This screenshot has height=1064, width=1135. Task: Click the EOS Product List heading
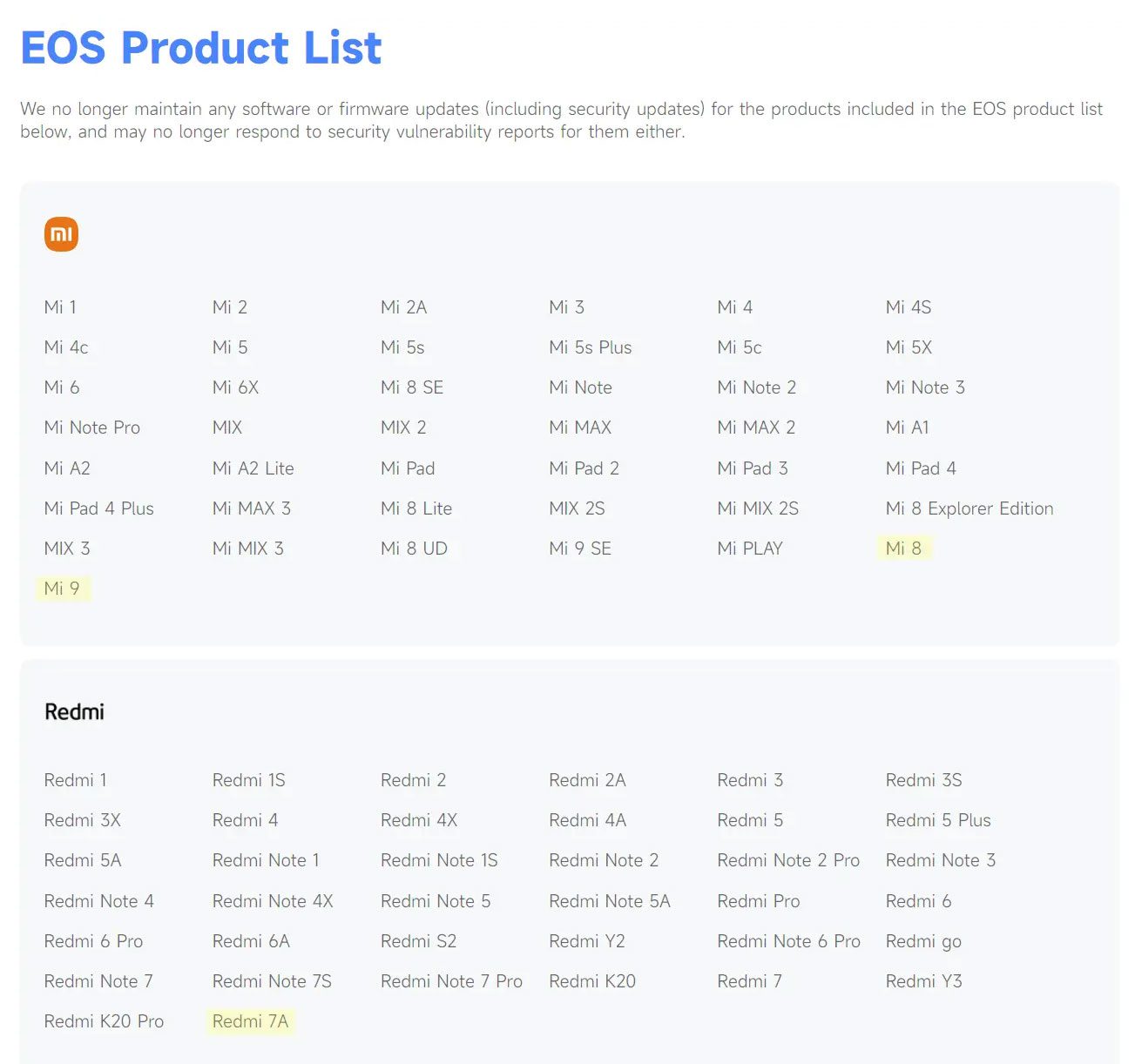click(x=201, y=48)
